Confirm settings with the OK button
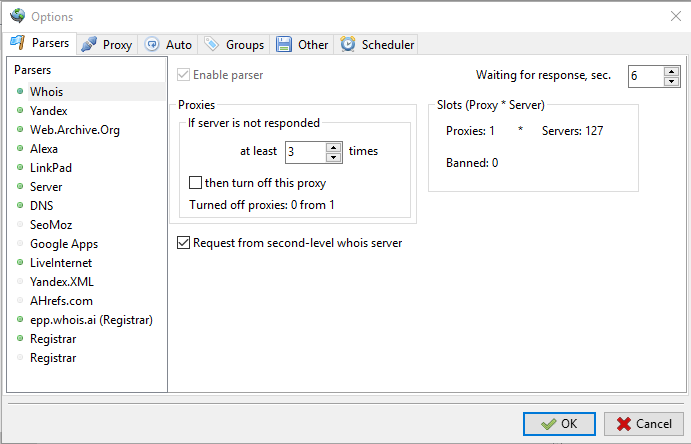This screenshot has height=444, width=691. pyautogui.click(x=559, y=424)
